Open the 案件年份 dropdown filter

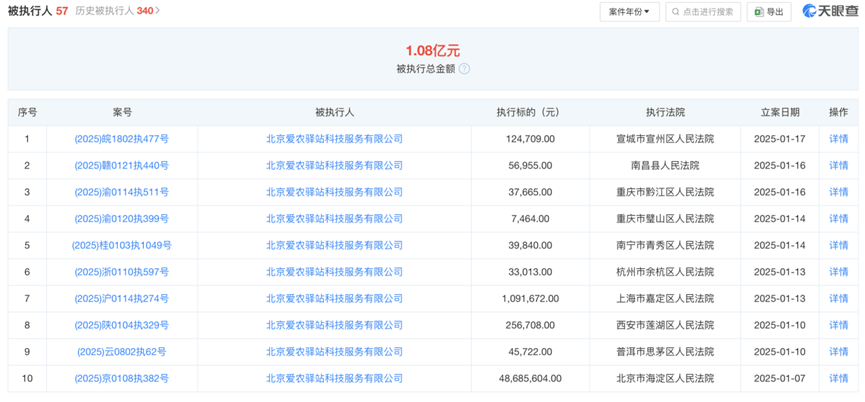(x=629, y=12)
